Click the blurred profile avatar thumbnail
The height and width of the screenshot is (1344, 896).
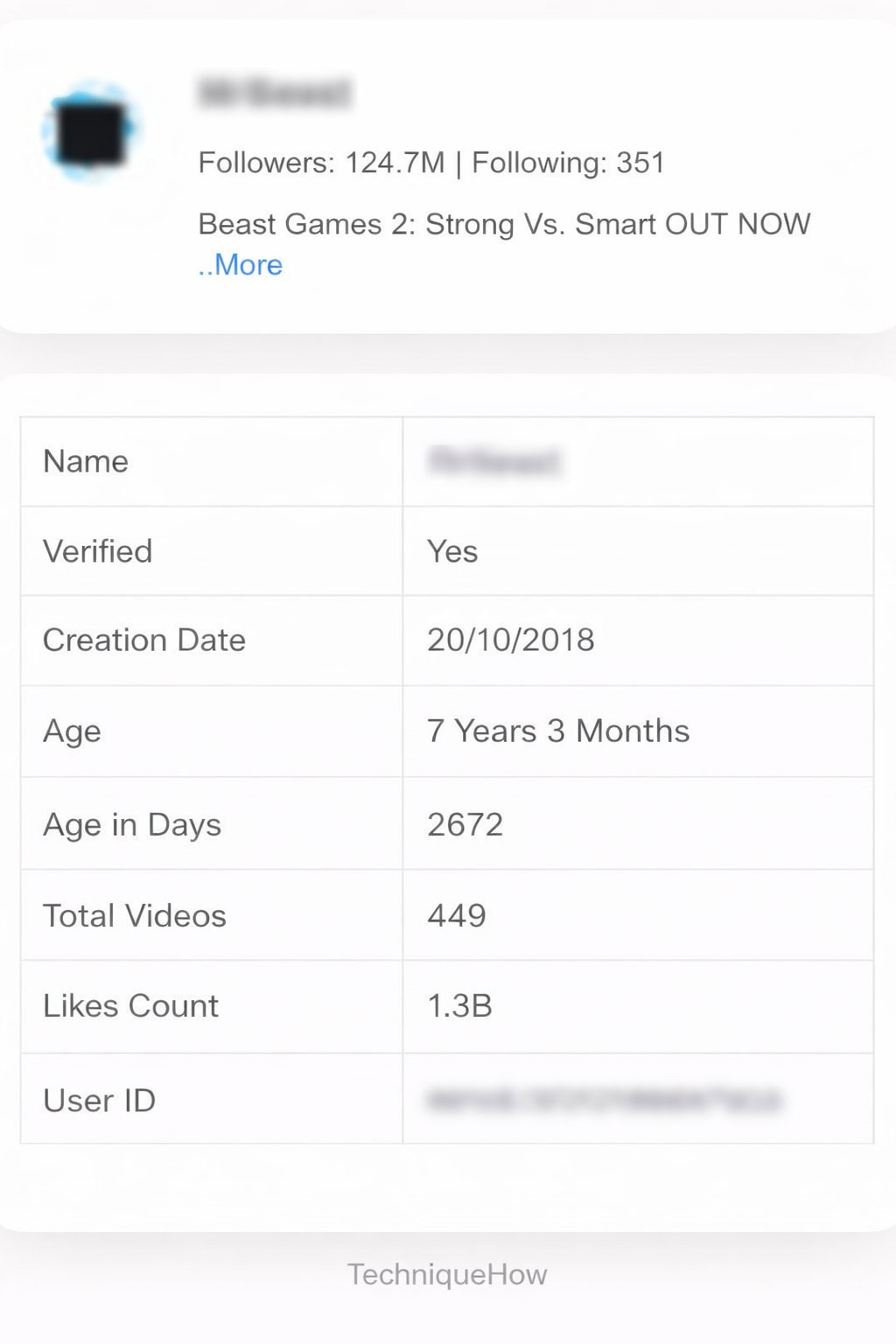[88, 132]
